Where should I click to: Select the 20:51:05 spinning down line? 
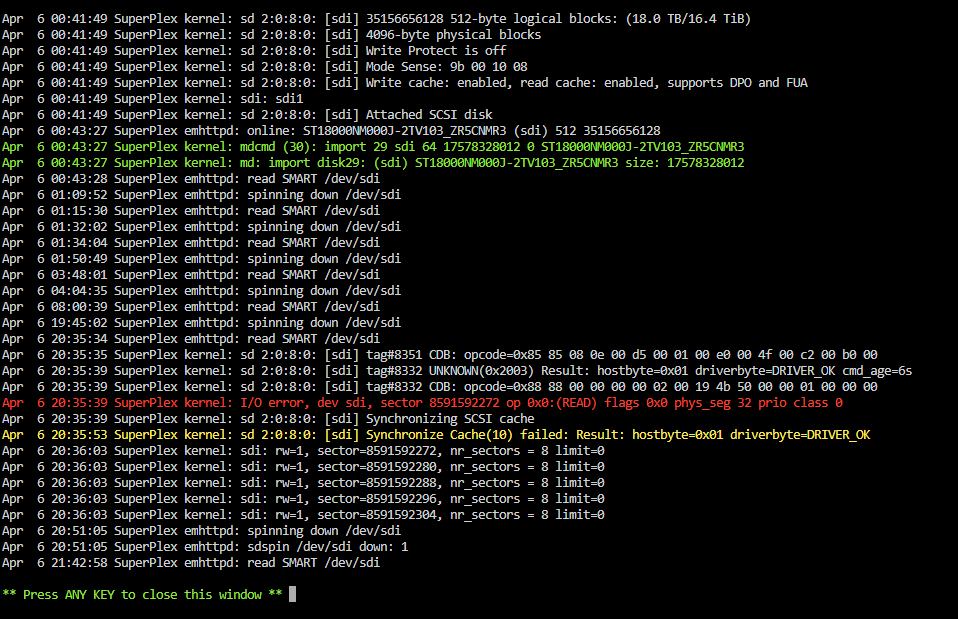click(x=202, y=530)
